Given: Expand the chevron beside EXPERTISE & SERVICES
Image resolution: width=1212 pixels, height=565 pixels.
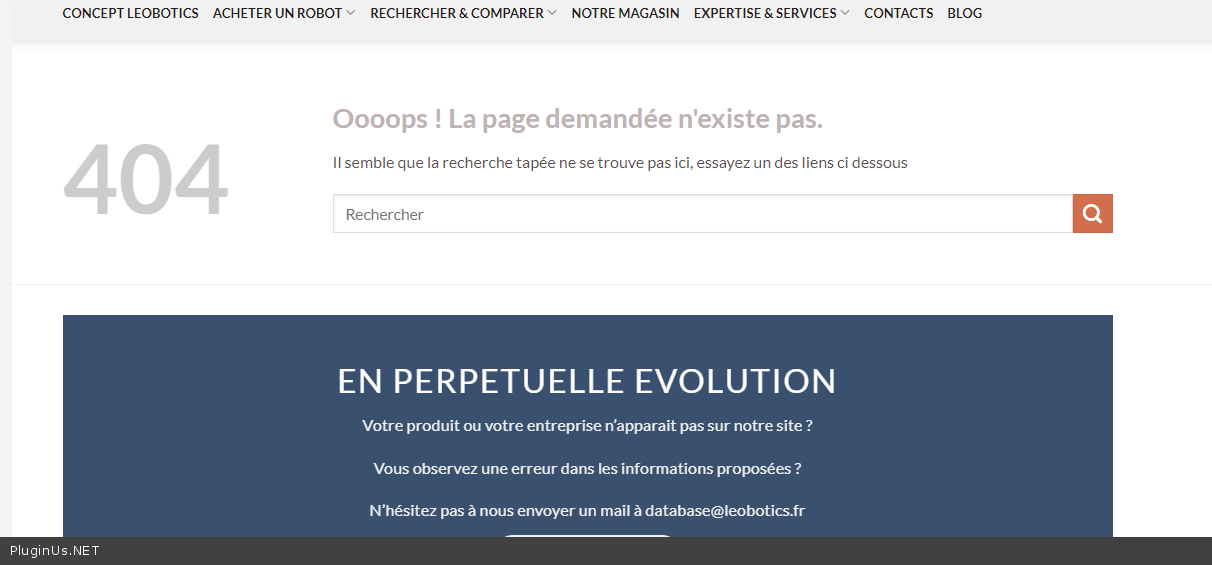Looking at the screenshot, I should [x=845, y=13].
